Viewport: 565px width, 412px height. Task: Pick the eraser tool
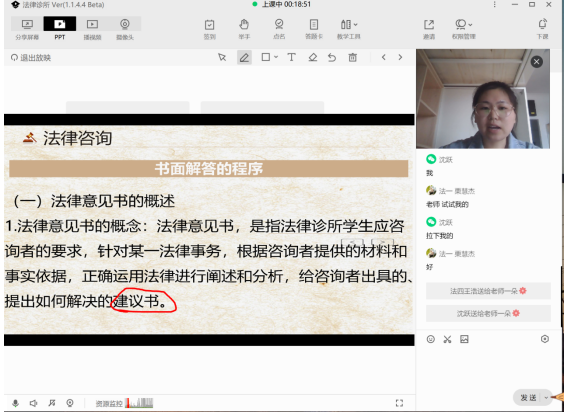click(x=312, y=57)
